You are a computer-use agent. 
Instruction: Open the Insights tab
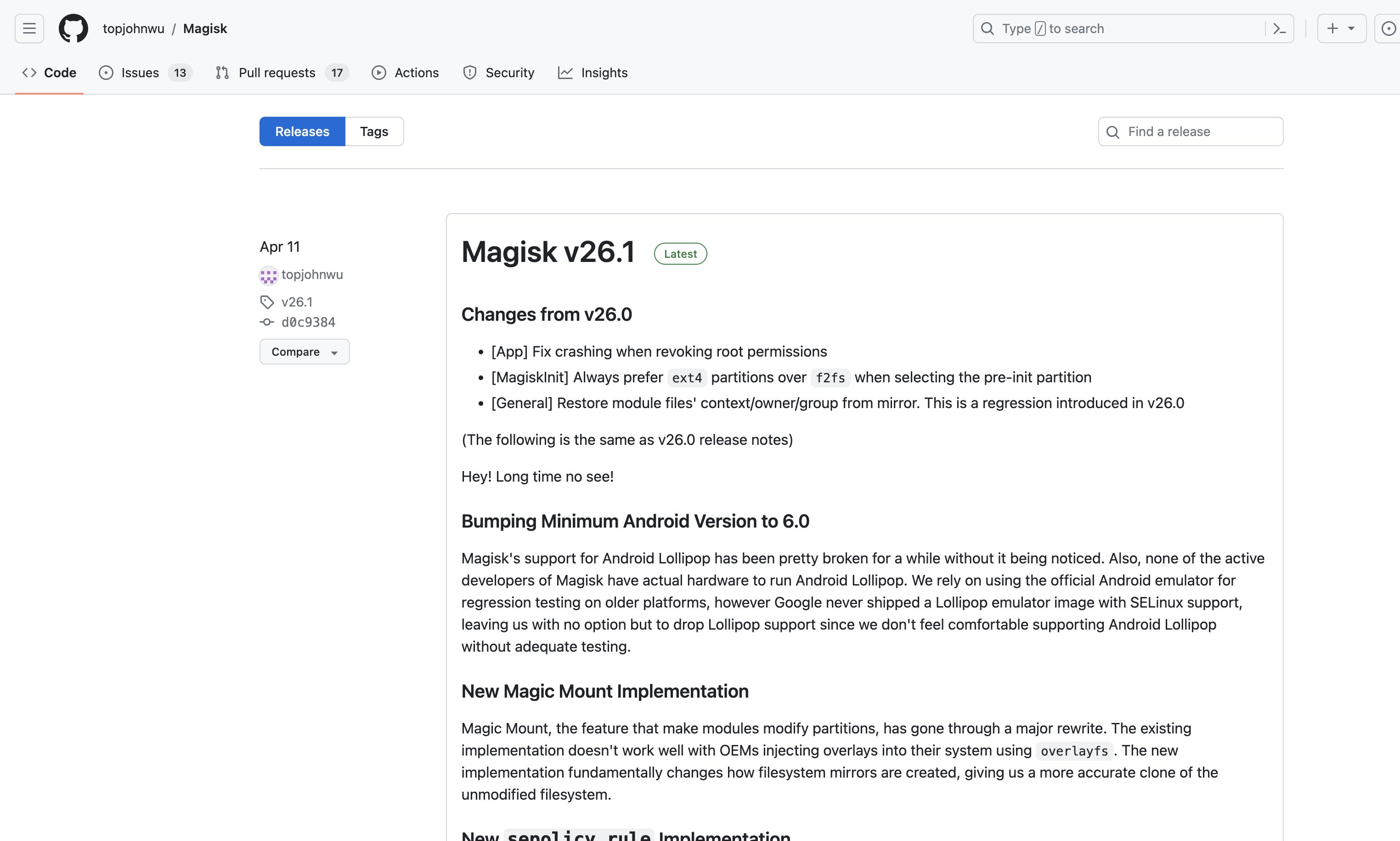pyautogui.click(x=604, y=73)
